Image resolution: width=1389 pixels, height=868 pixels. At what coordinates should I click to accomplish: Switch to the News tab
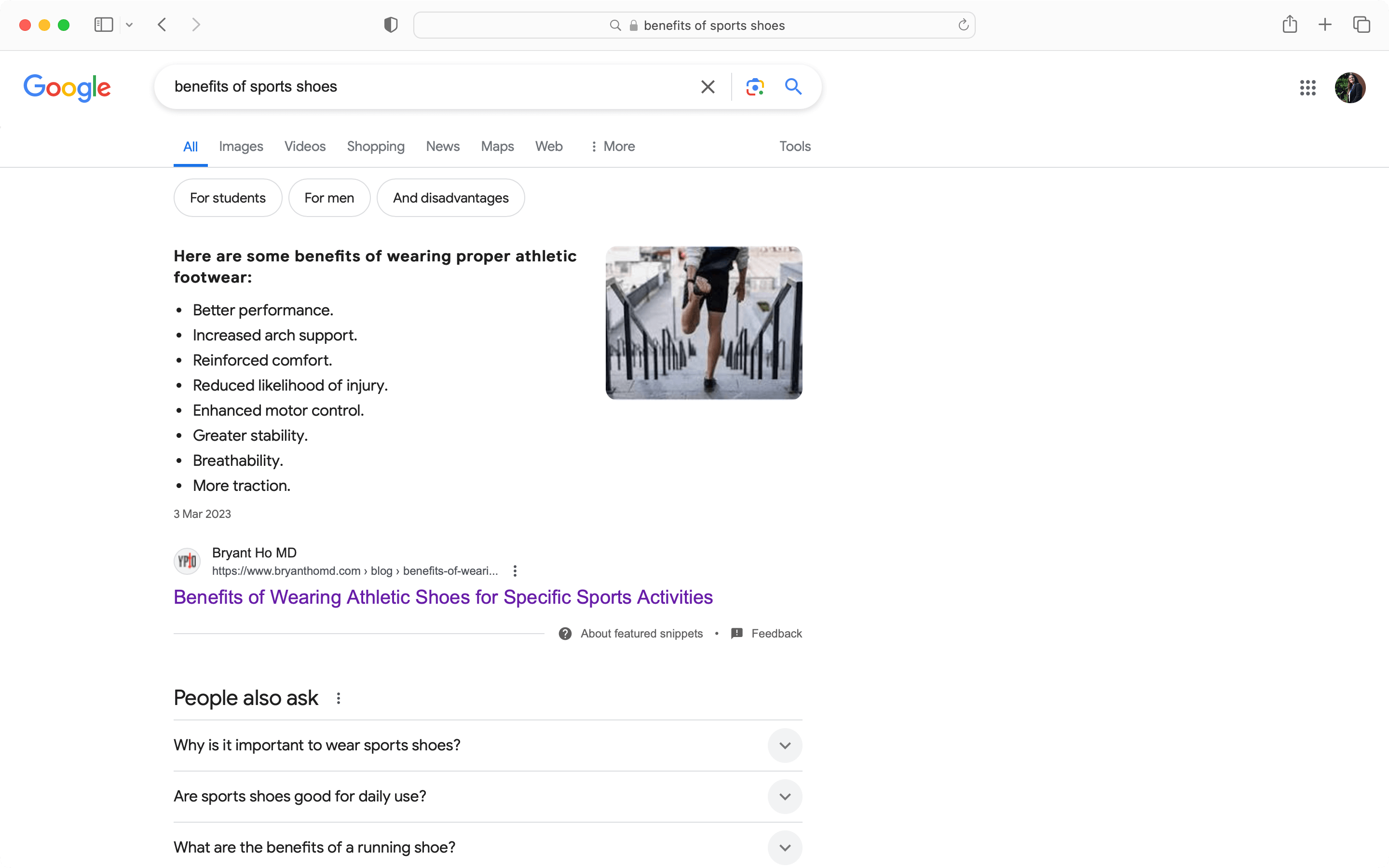pos(443,147)
